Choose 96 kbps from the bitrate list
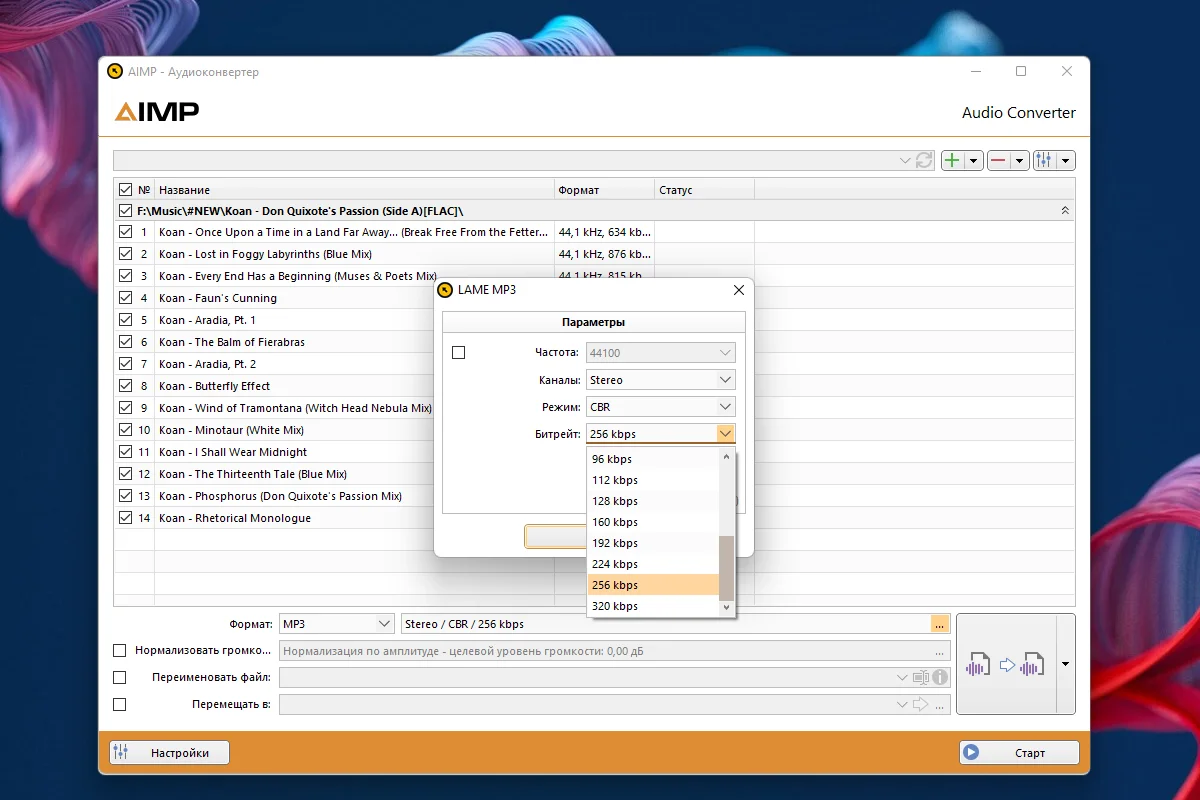The width and height of the screenshot is (1200, 800). pos(653,459)
